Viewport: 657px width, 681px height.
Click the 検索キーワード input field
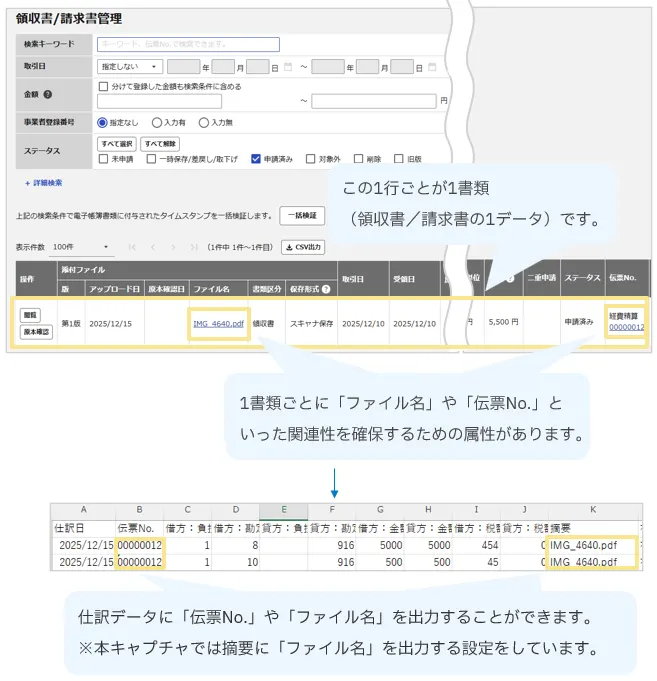(188, 45)
